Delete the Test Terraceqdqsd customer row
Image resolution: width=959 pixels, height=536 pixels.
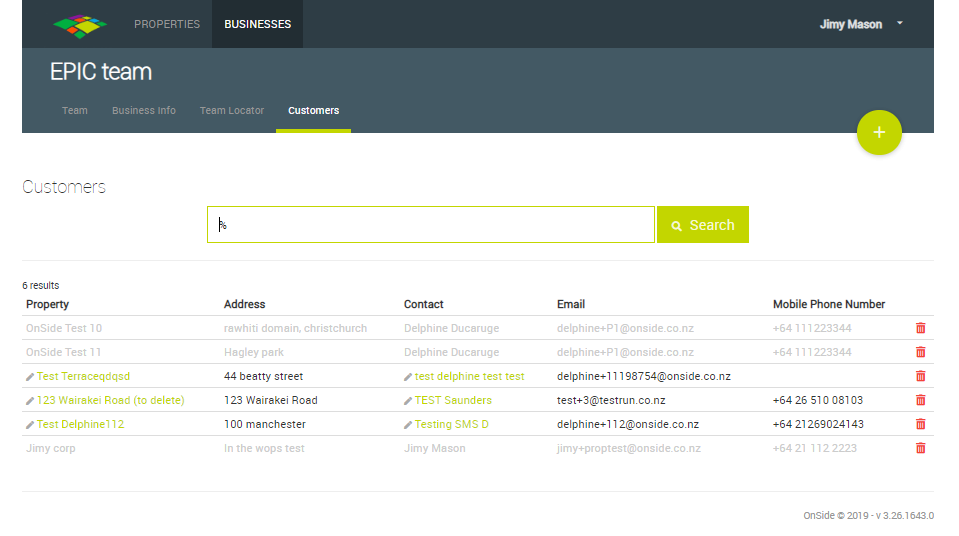920,376
